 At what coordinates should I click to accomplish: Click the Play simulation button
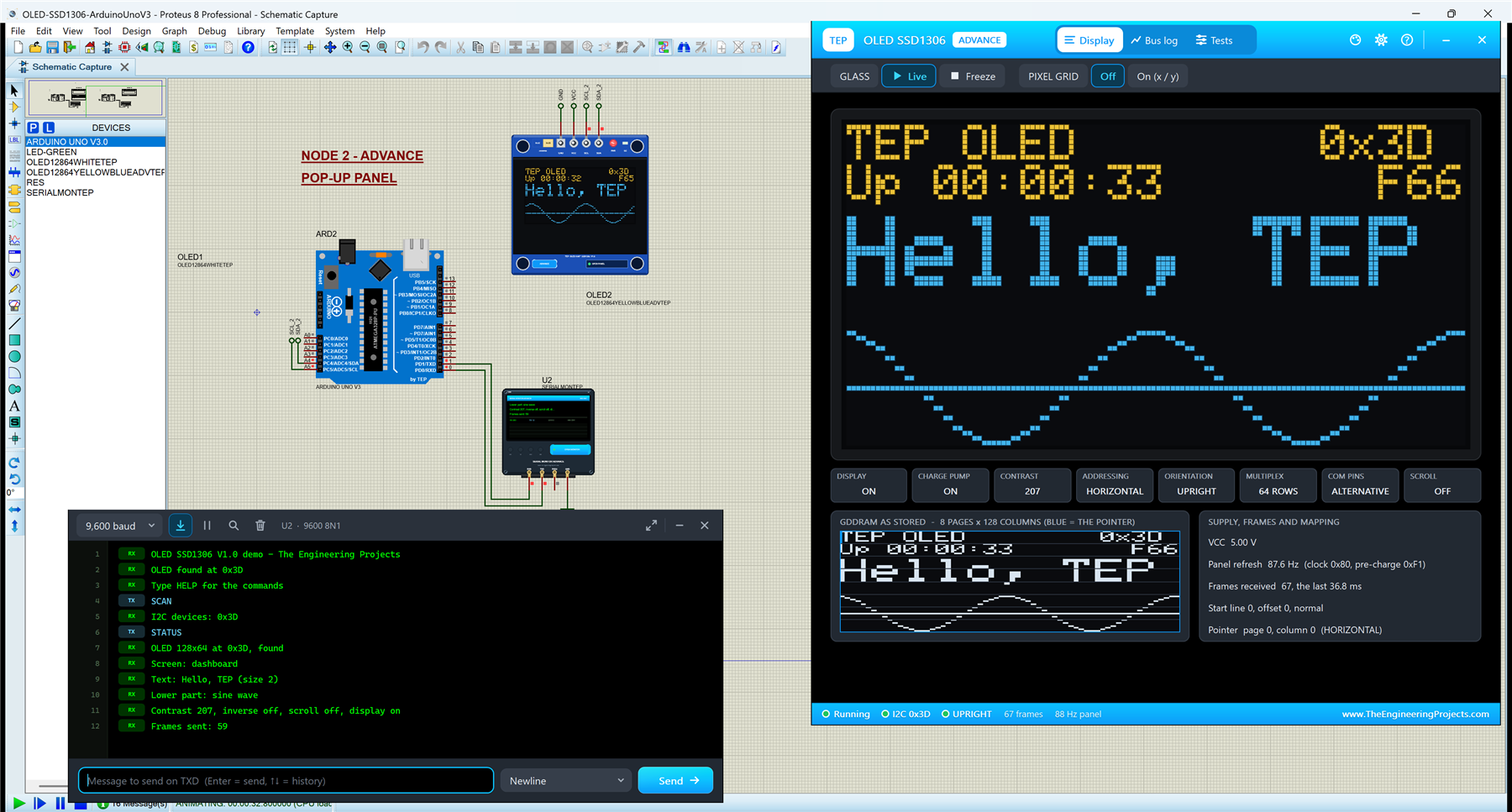click(18, 804)
